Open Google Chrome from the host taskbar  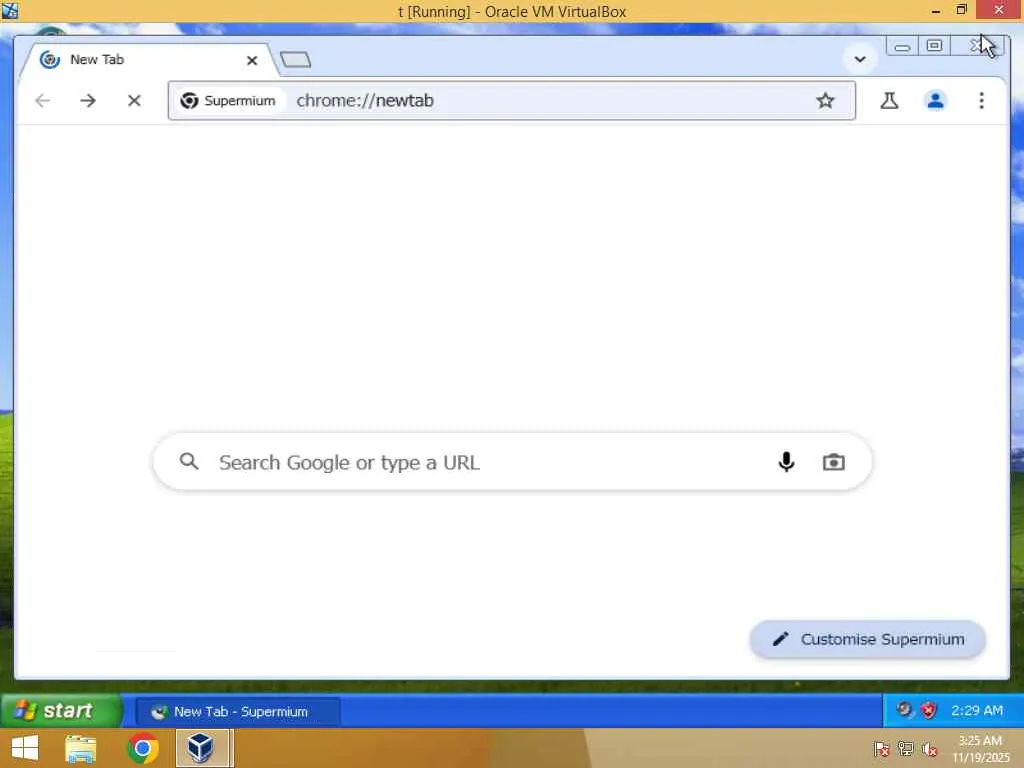143,748
